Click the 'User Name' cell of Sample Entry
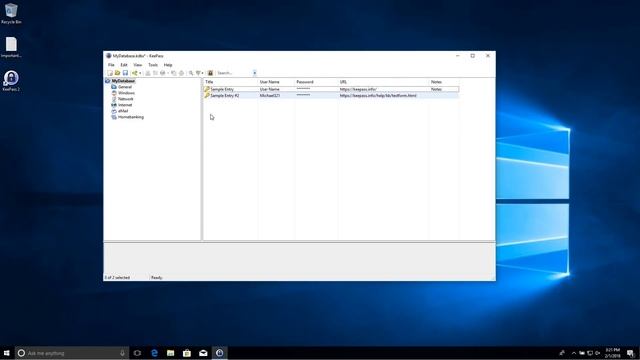640x360 pixels. pos(270,89)
